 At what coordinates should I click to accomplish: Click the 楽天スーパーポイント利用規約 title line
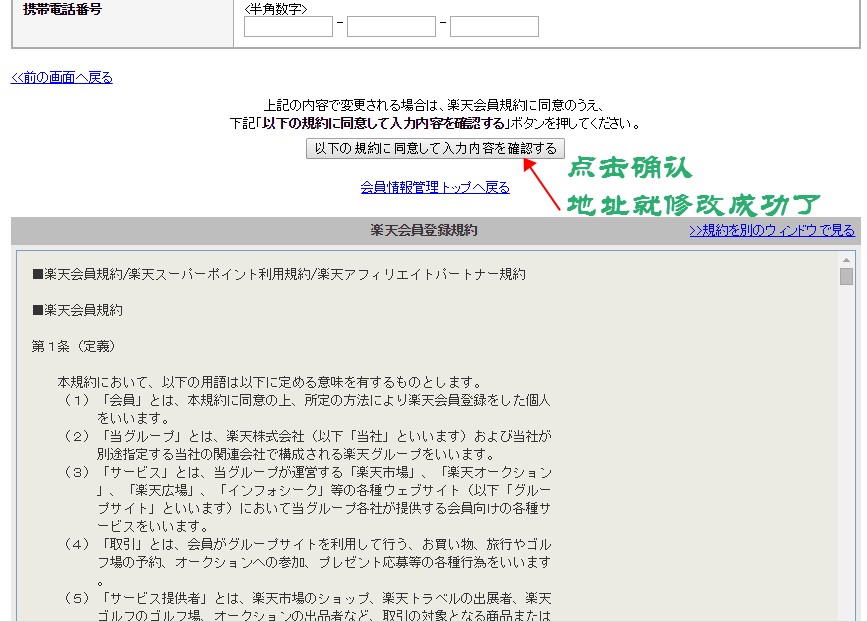point(279,274)
